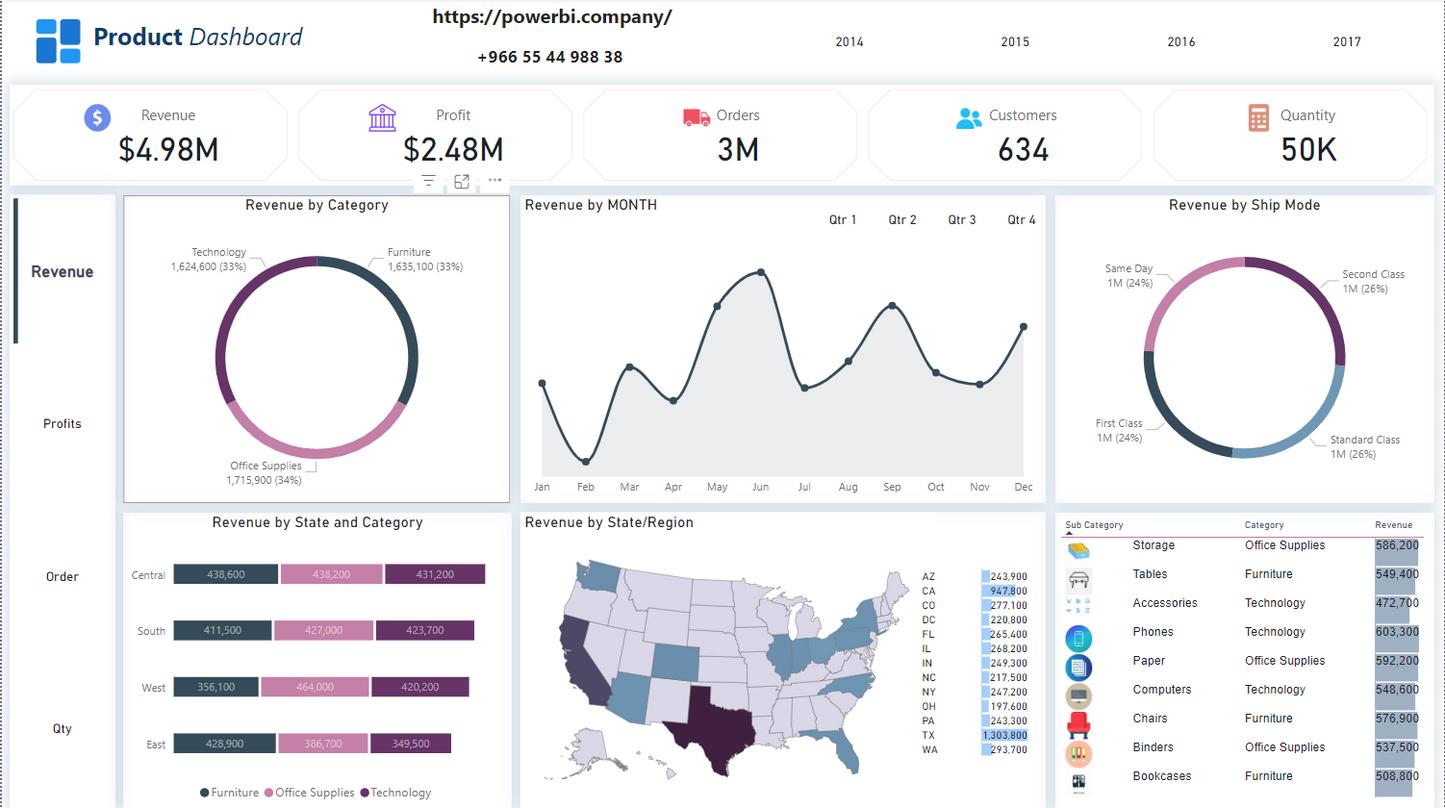This screenshot has width=1445, height=808.
Task: Click the Phones icon in sub category table
Action: (x=1079, y=637)
